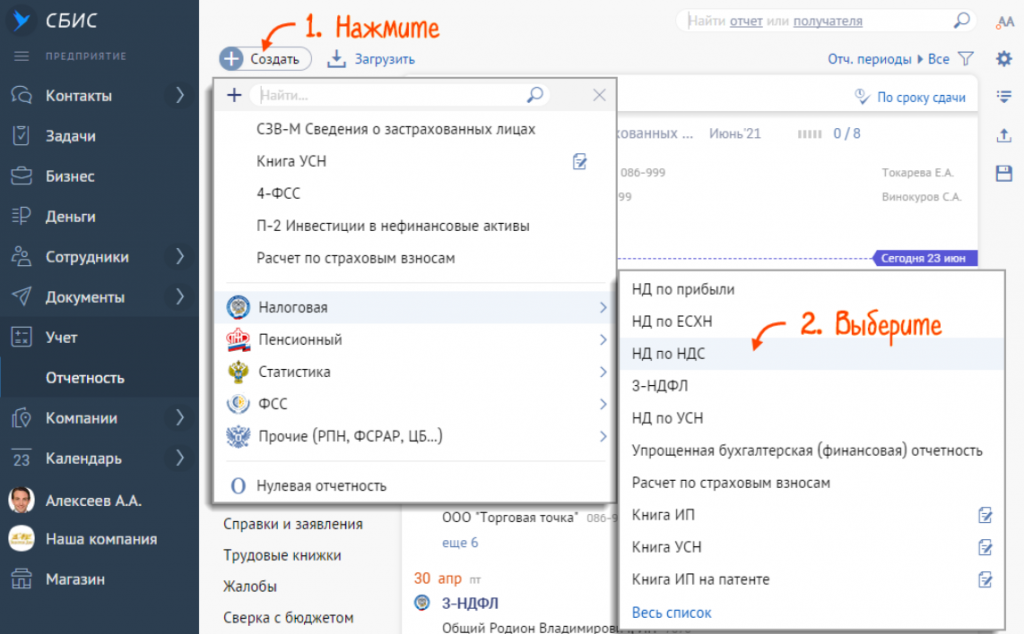1024x634 pixels.
Task: Open Весь список link
Action: 671,612
